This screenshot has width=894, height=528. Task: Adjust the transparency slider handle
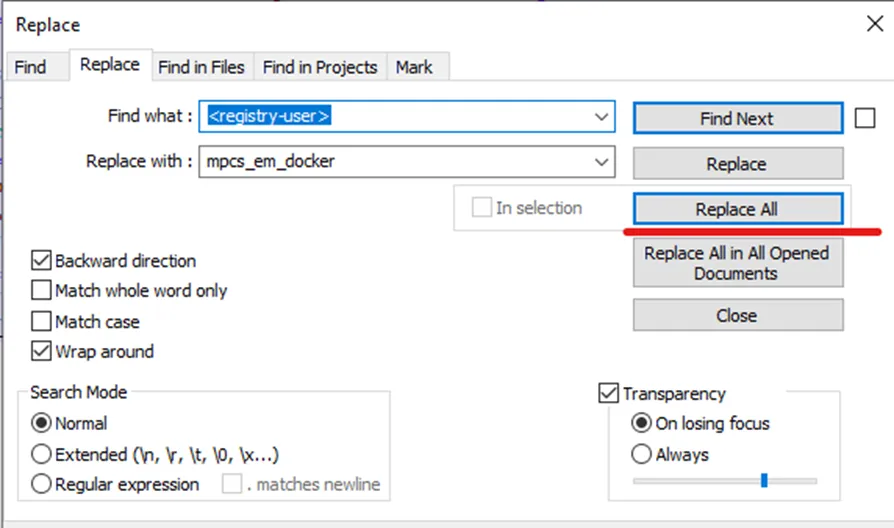pyautogui.click(x=764, y=480)
